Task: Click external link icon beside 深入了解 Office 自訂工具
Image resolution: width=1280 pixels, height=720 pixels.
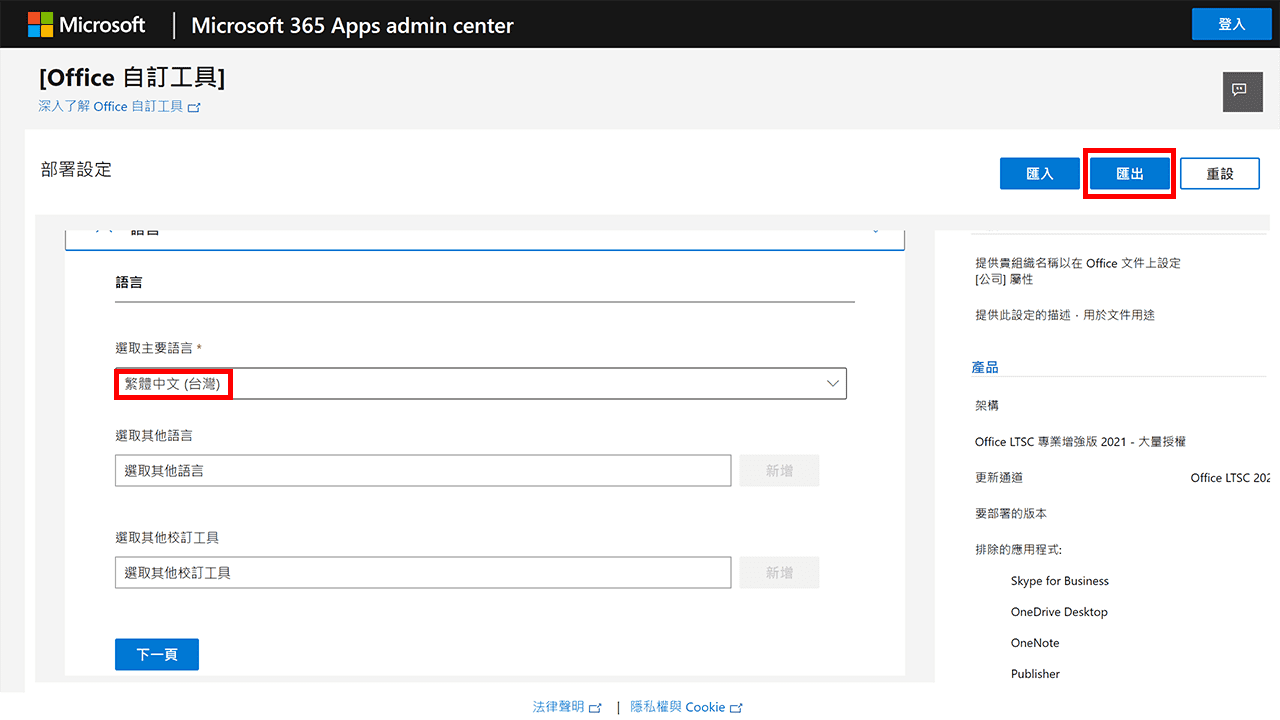Action: [194, 107]
